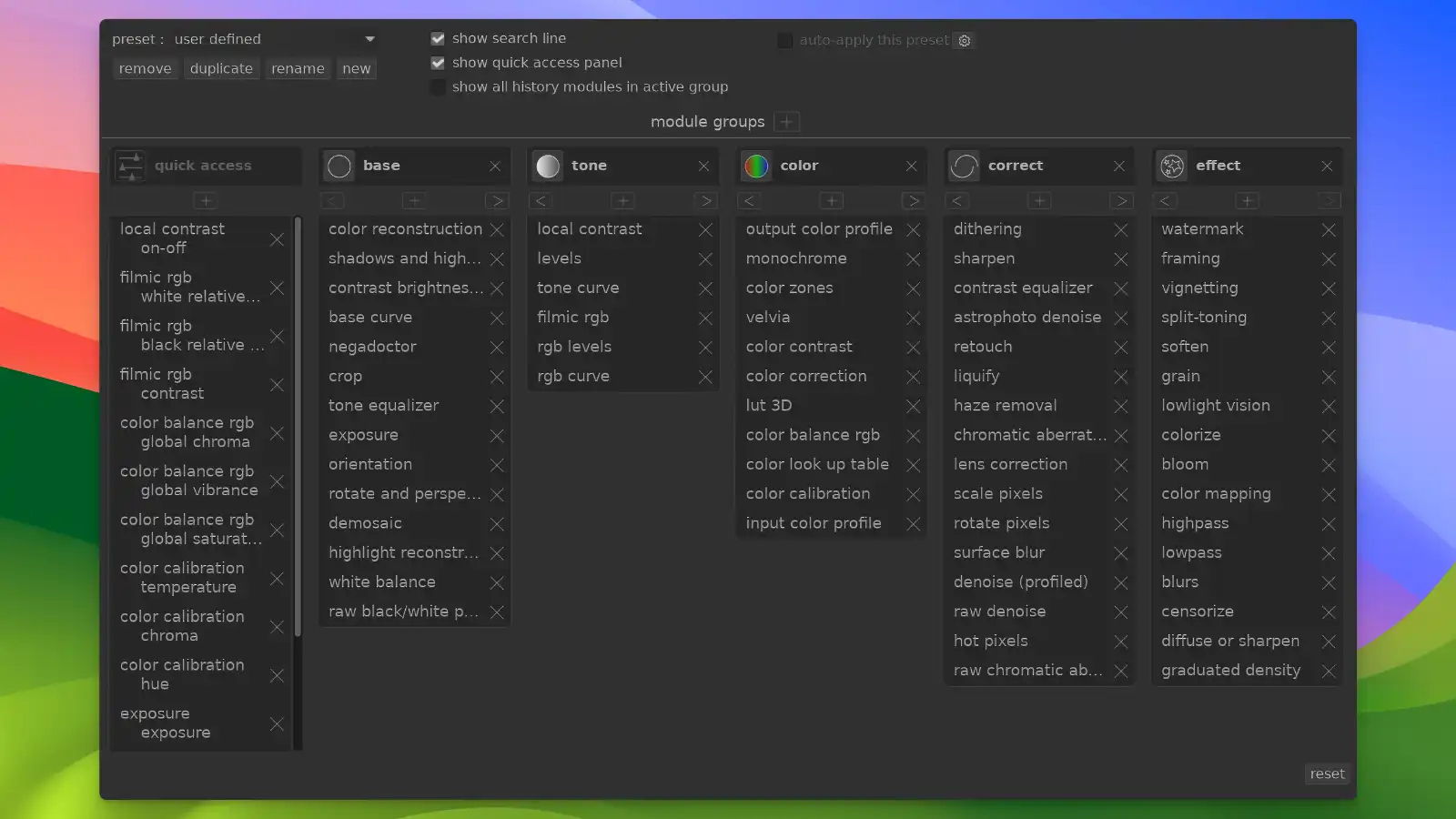Disable show quick access panel
The height and width of the screenshot is (819, 1456).
click(x=438, y=63)
